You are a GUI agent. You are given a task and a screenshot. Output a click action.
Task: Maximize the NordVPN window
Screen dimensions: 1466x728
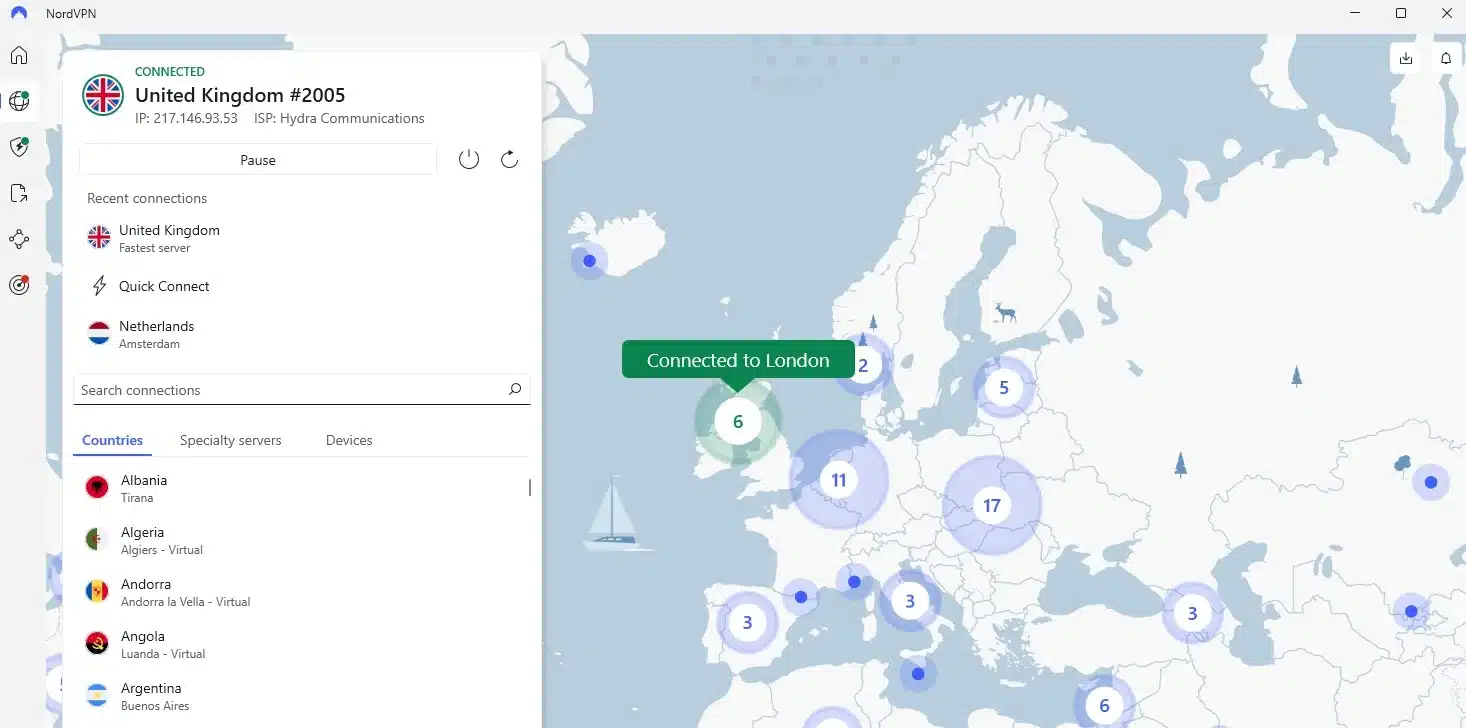1401,13
